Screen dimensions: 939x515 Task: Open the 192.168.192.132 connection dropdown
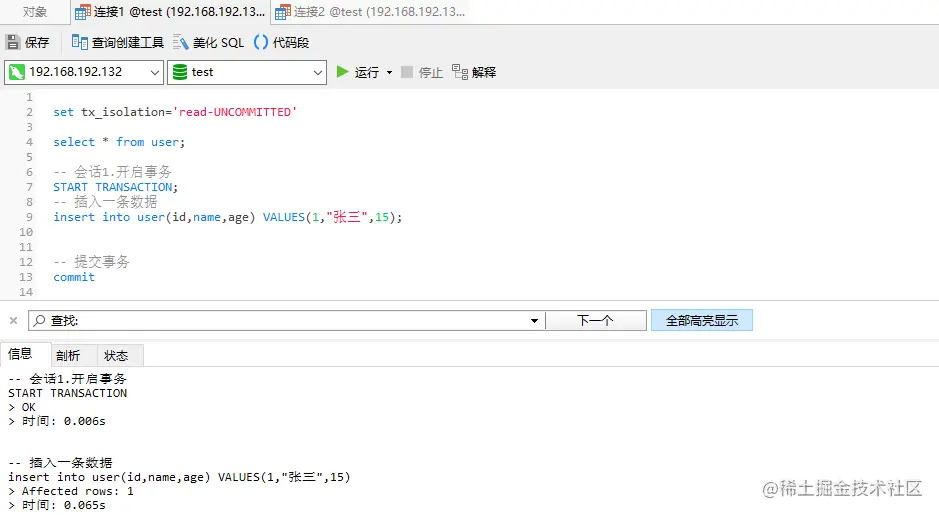point(155,72)
